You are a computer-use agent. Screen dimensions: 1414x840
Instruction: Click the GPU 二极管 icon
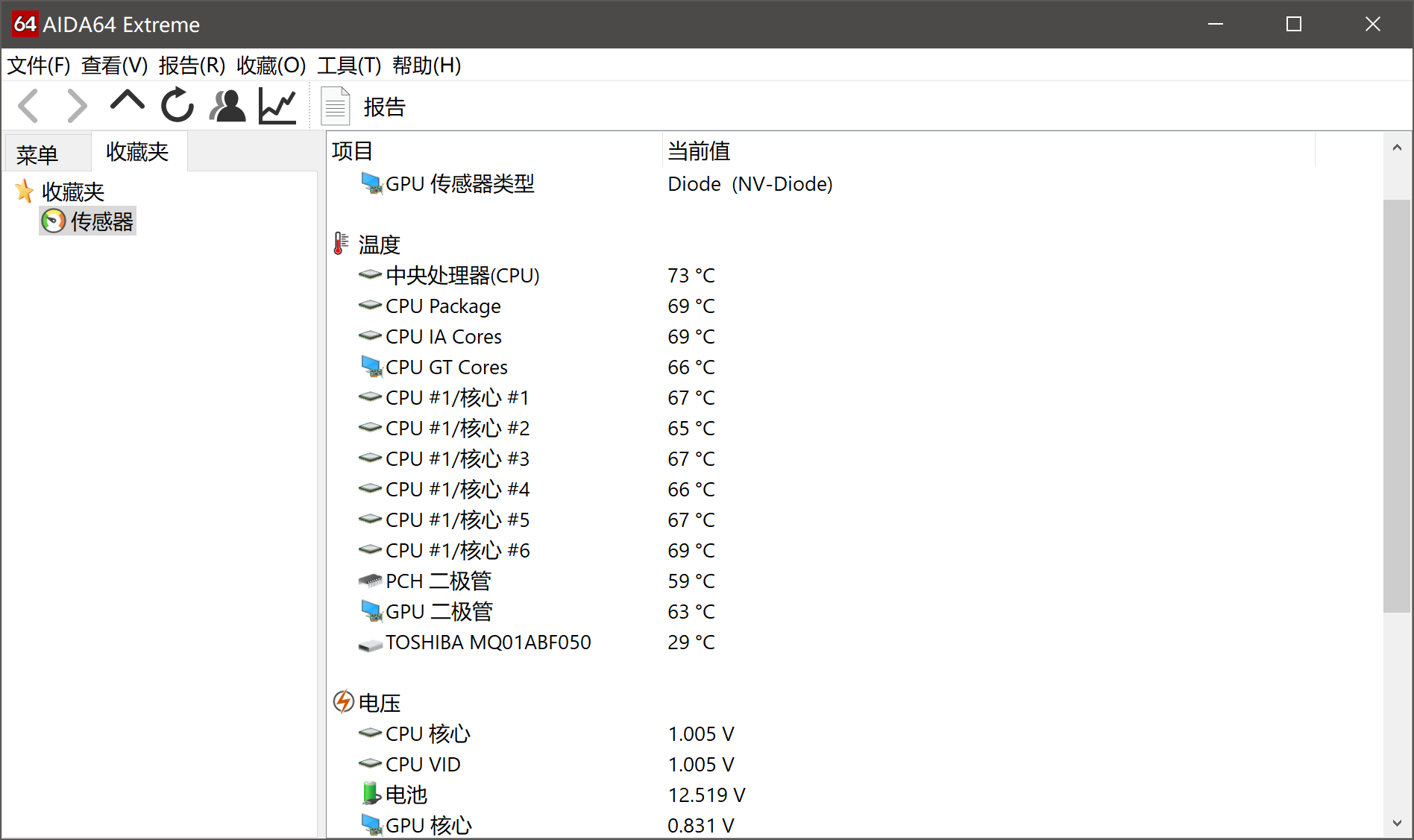click(x=371, y=611)
